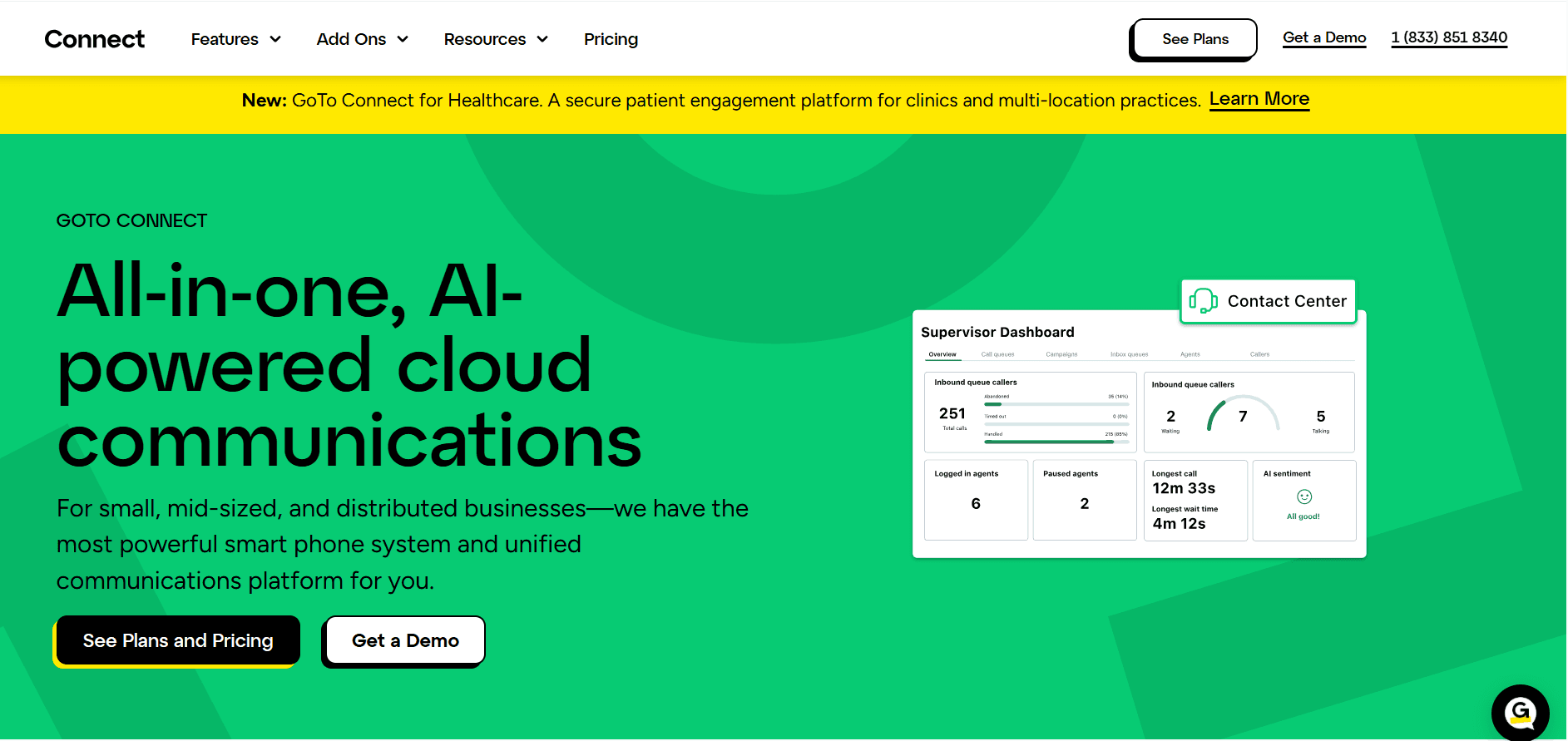The height and width of the screenshot is (741, 1568).
Task: Expand the Resources dropdown menu
Action: click(496, 39)
